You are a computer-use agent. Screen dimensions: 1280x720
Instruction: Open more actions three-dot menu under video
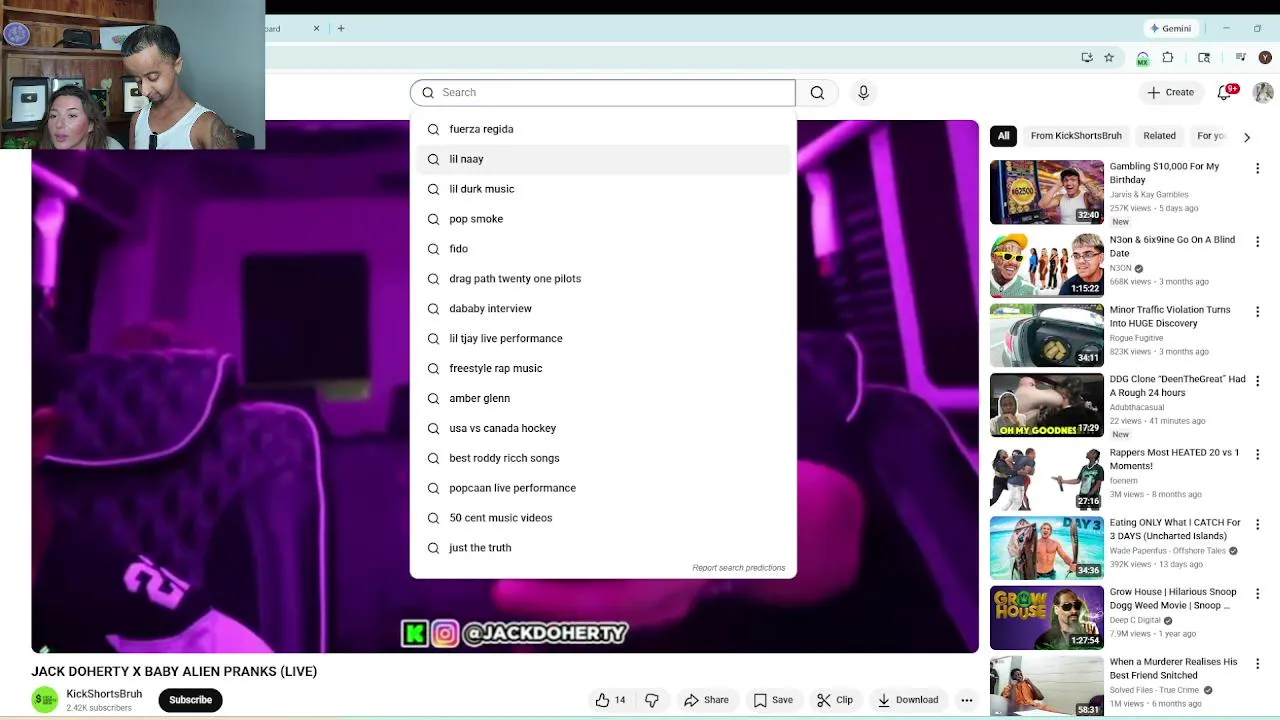pyautogui.click(x=966, y=700)
